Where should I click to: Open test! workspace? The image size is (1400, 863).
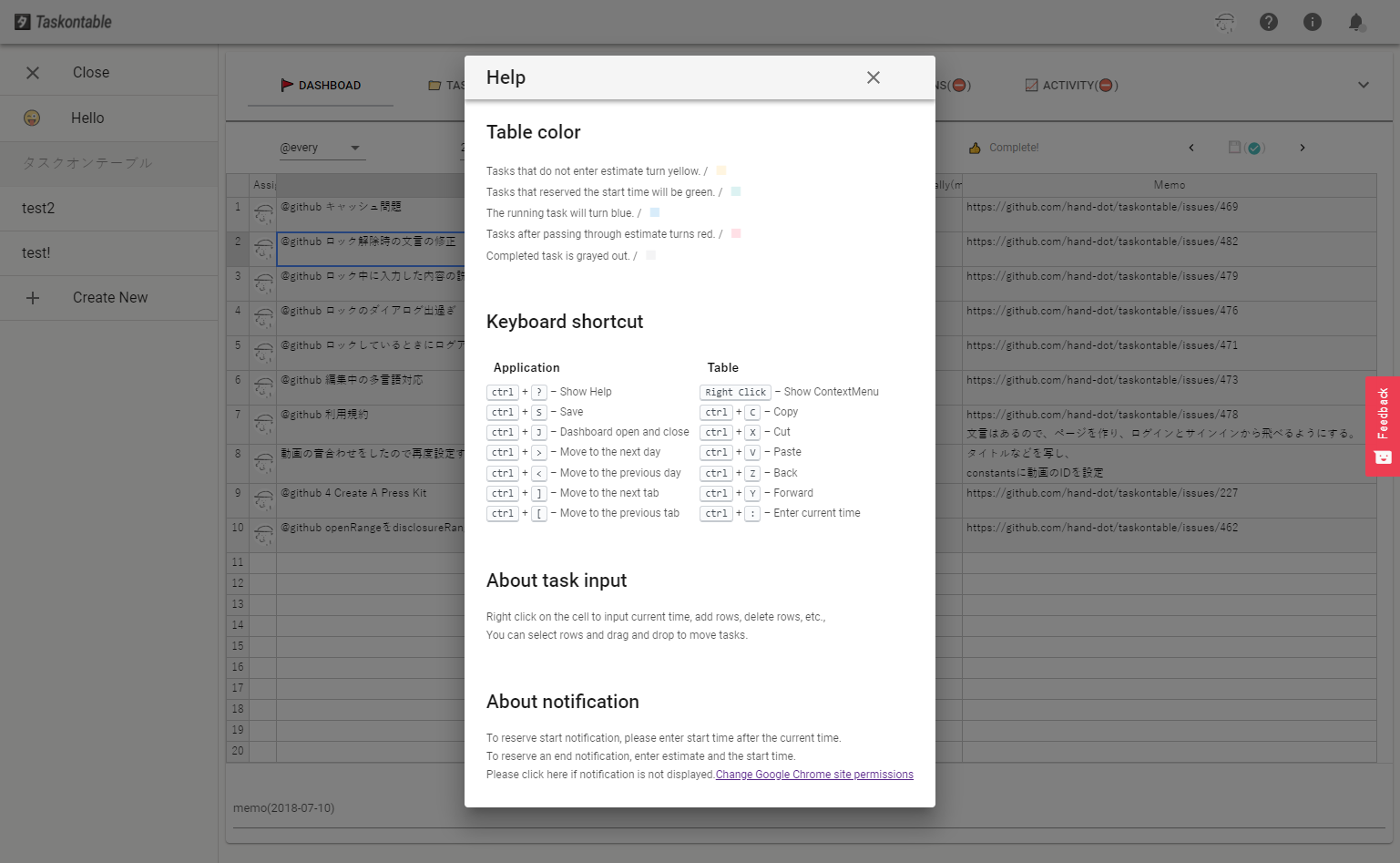[109, 252]
